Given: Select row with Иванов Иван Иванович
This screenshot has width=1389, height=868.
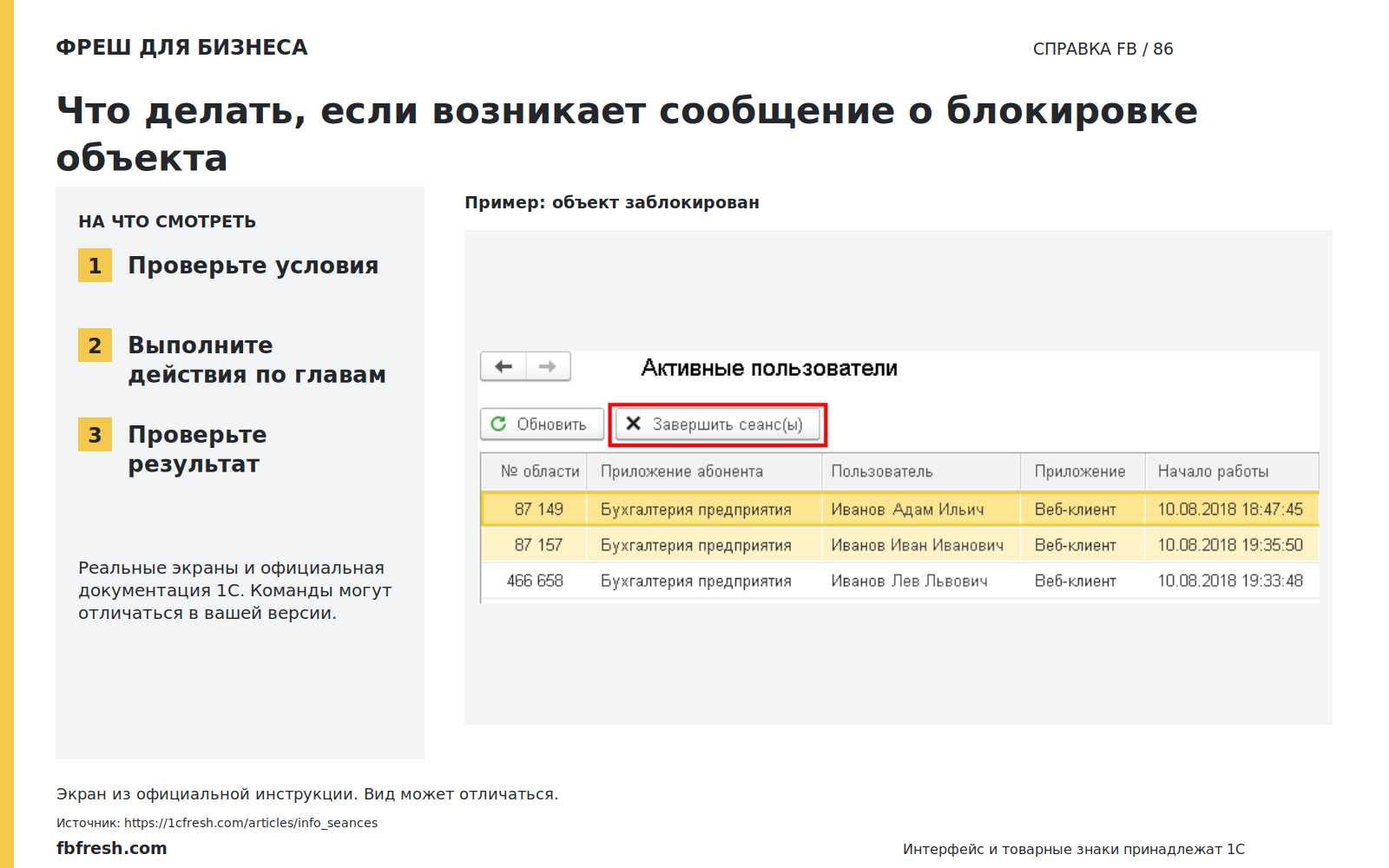Looking at the screenshot, I should pos(900,545).
